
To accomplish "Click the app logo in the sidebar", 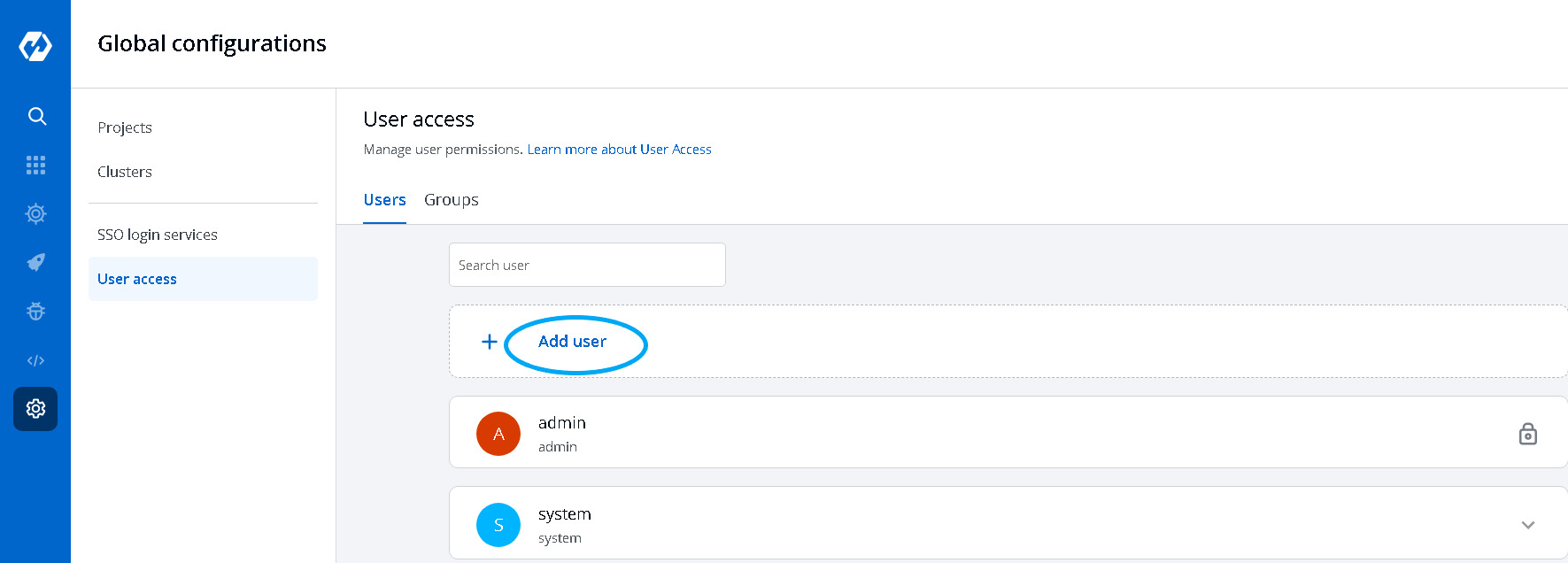I will coord(35,46).
